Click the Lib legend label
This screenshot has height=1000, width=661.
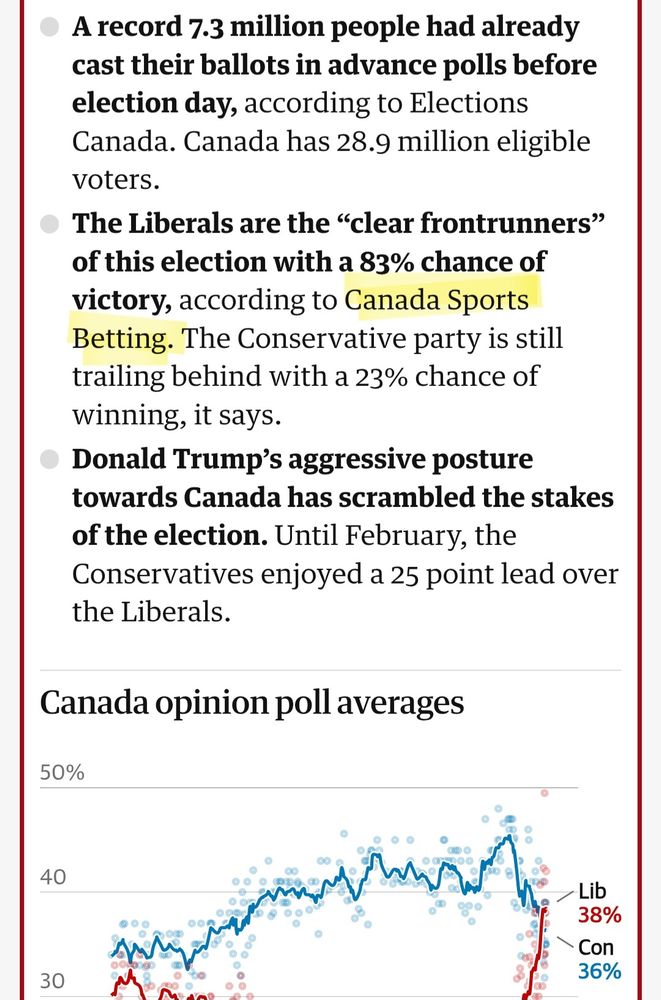[592, 891]
